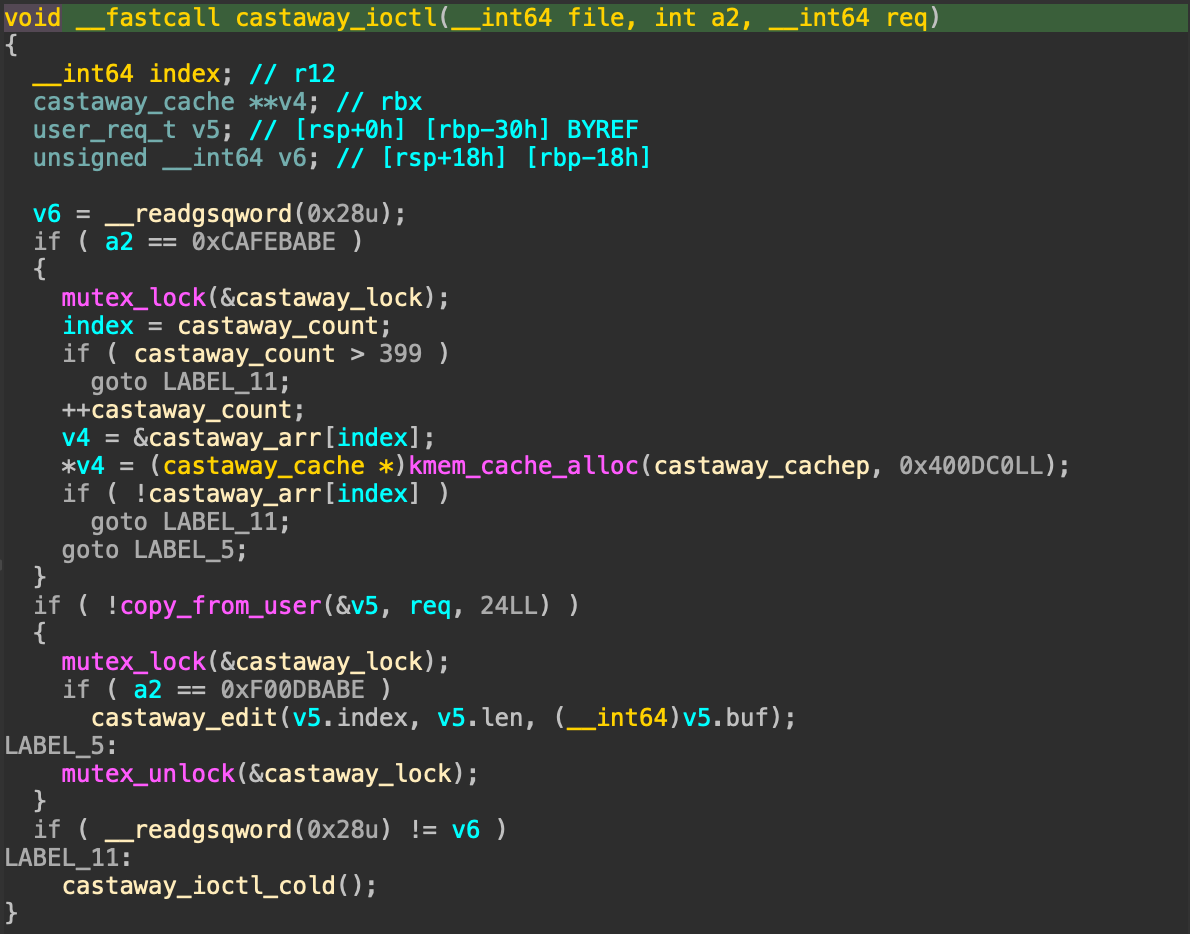Click the castaway_edit function call

[x=184, y=717]
